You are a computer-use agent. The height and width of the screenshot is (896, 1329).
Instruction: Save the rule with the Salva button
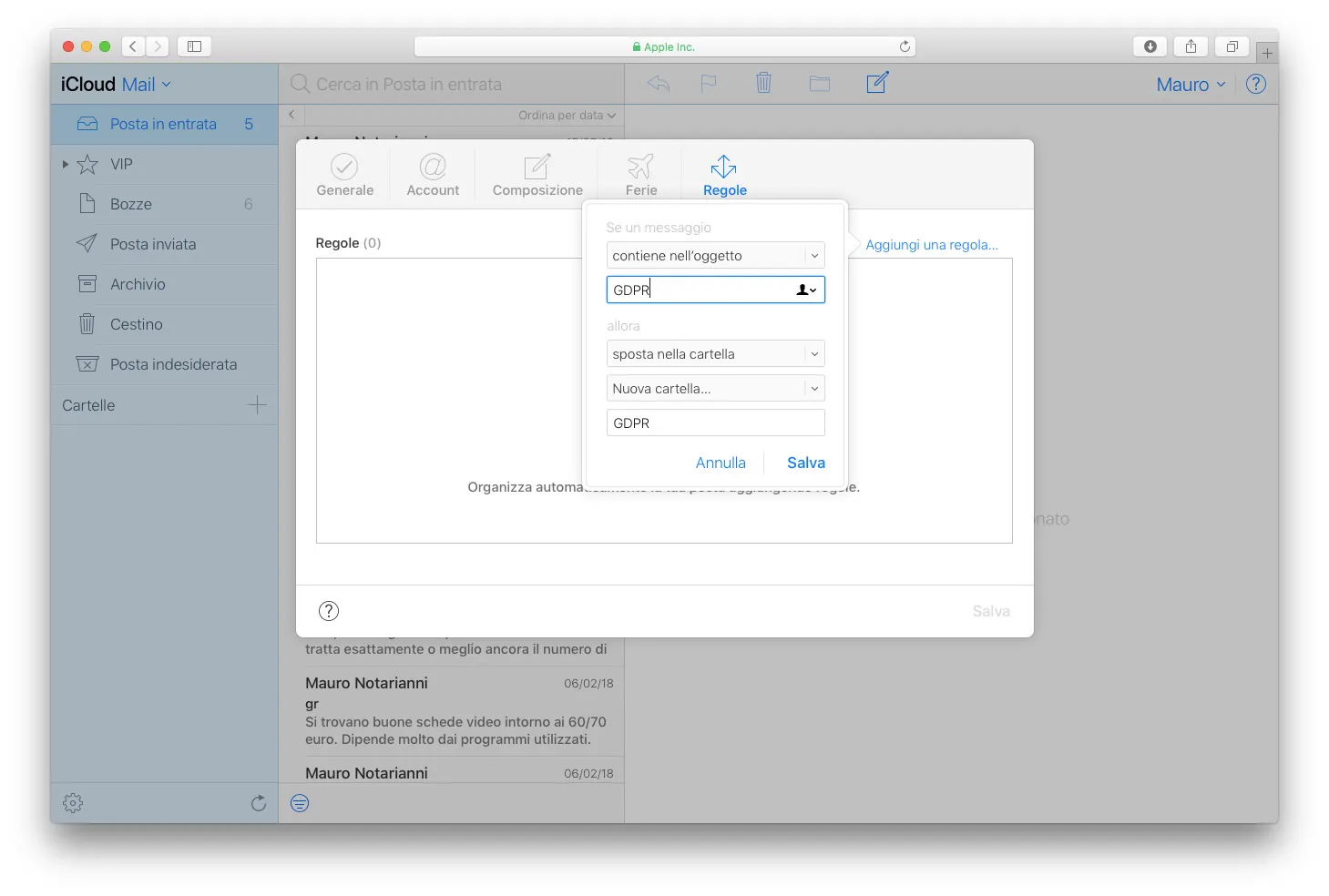tap(804, 463)
